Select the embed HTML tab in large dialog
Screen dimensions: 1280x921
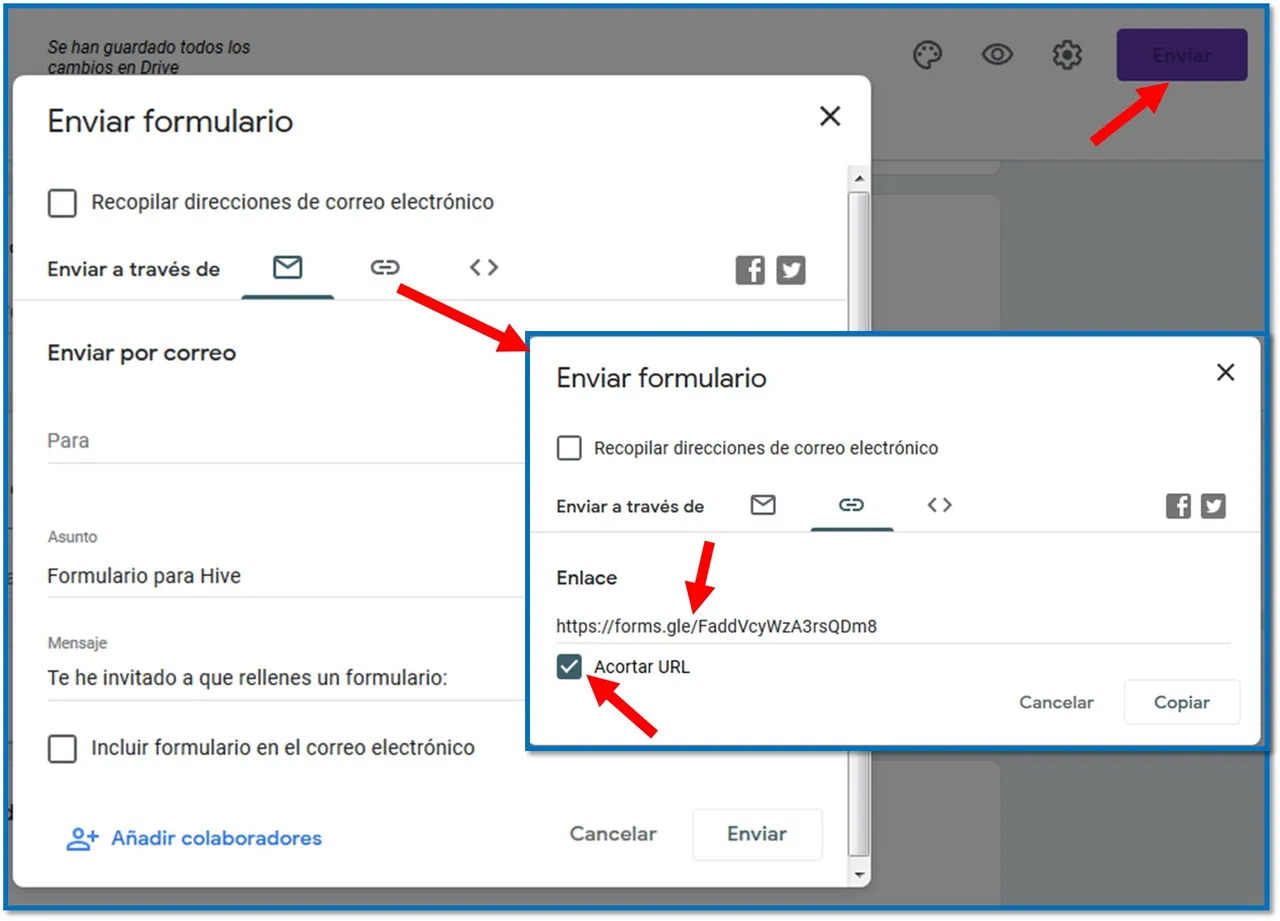point(484,268)
